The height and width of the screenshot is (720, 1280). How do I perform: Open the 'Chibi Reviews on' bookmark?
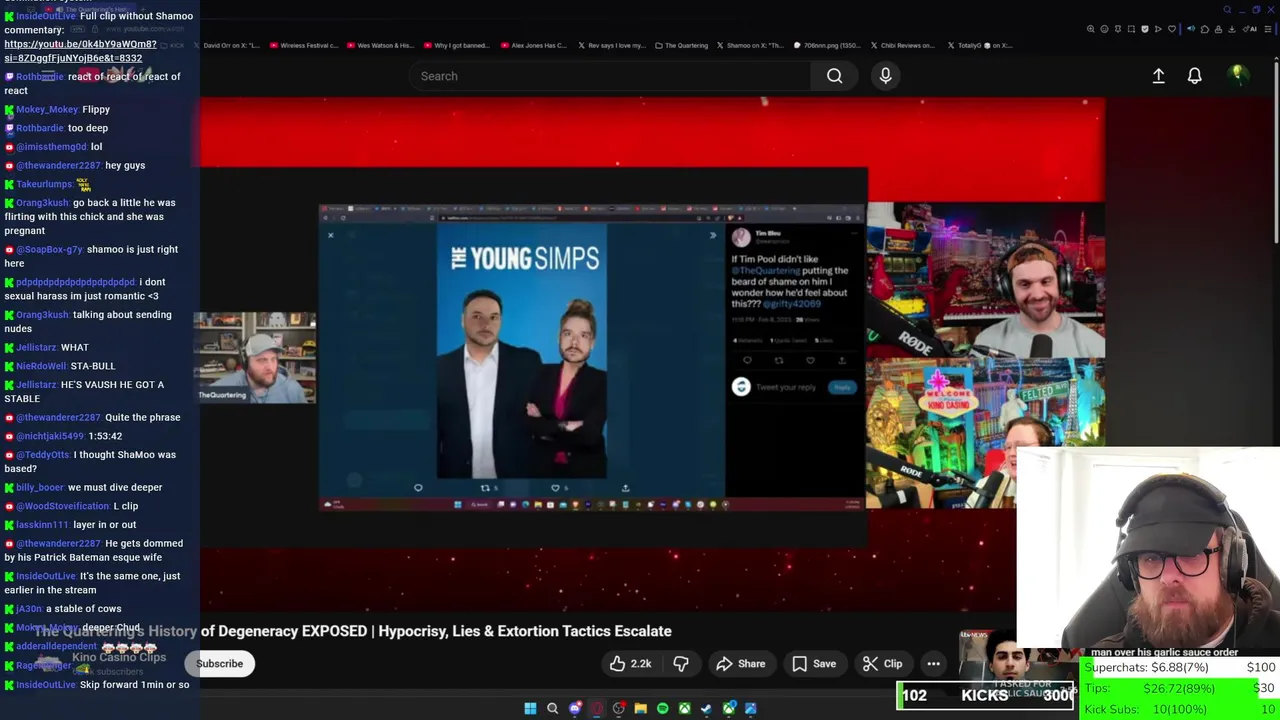tap(902, 45)
